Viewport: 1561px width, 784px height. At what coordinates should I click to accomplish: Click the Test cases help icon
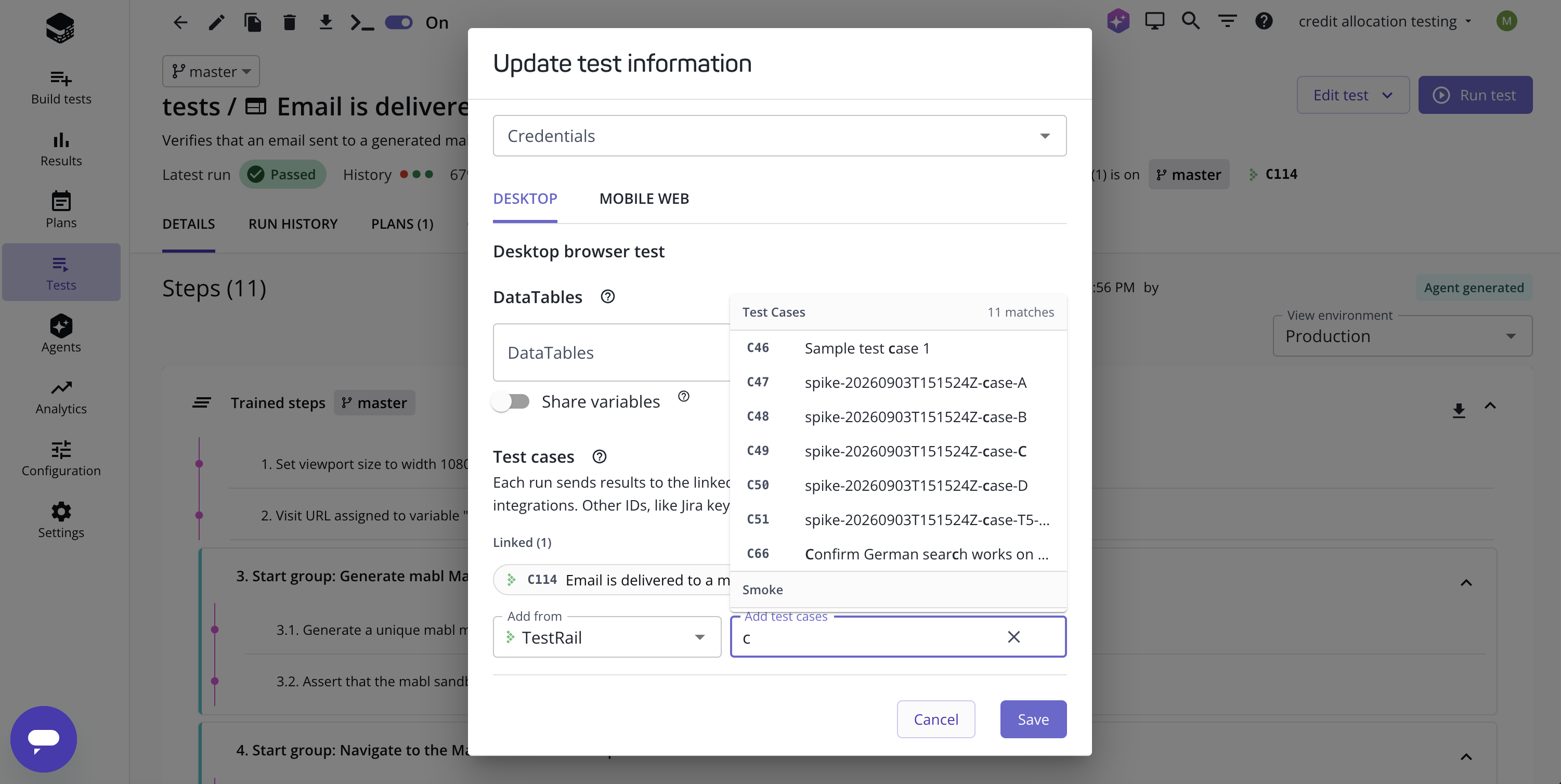[x=600, y=456]
